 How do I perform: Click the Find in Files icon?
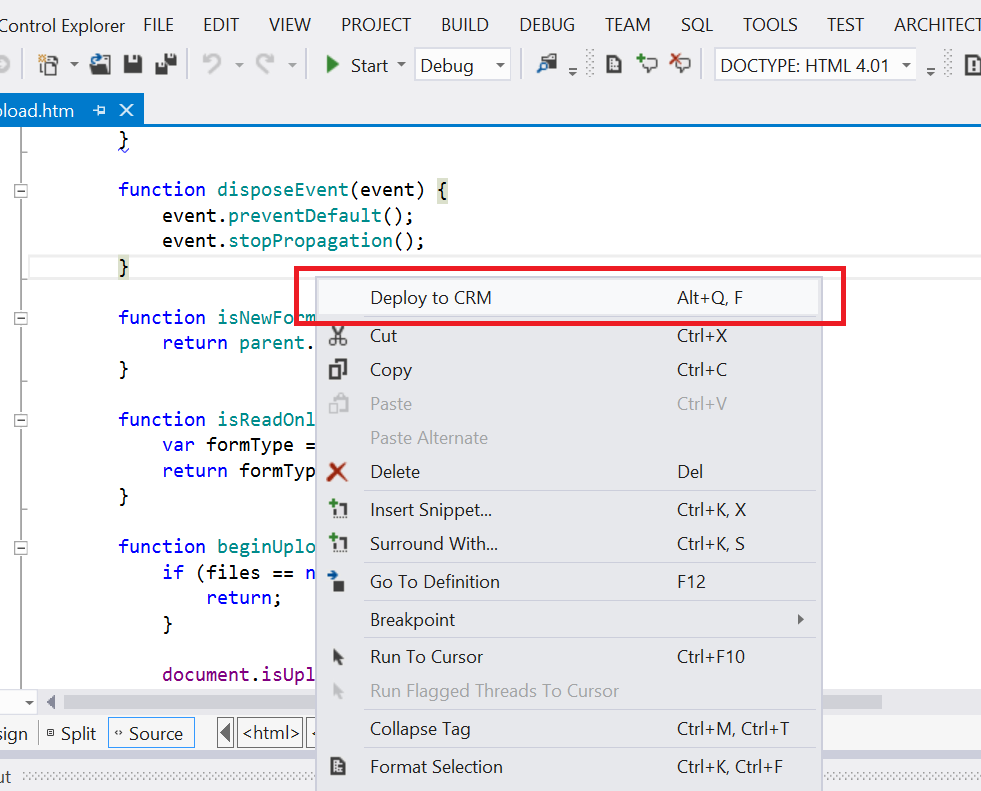tap(546, 65)
